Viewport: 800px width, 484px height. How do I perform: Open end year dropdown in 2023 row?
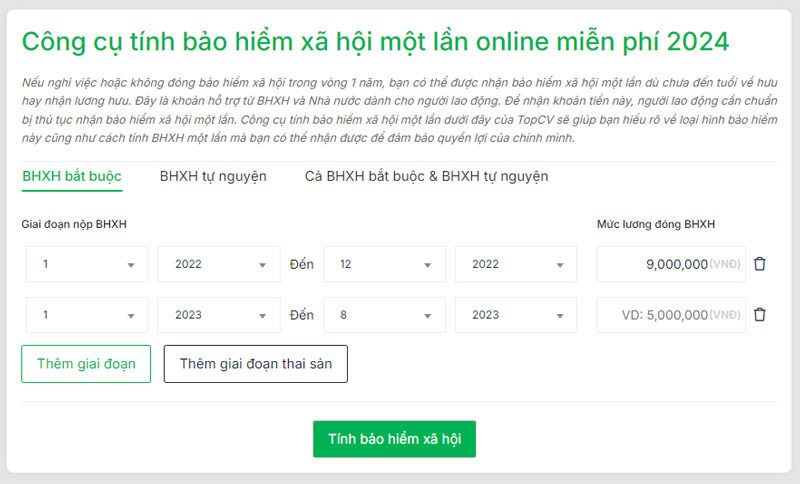[x=516, y=315]
